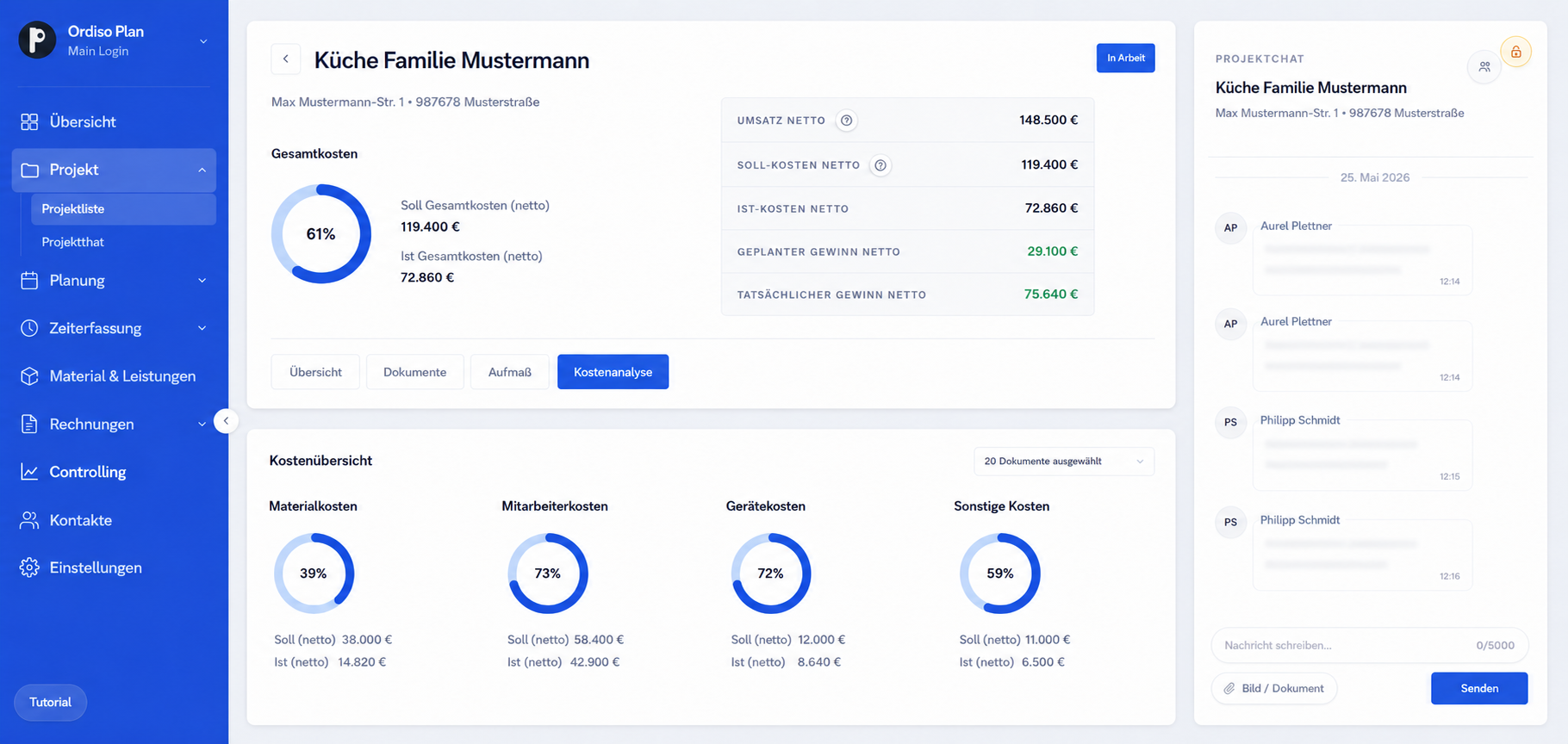Click the back arrow next to project title

tap(286, 59)
